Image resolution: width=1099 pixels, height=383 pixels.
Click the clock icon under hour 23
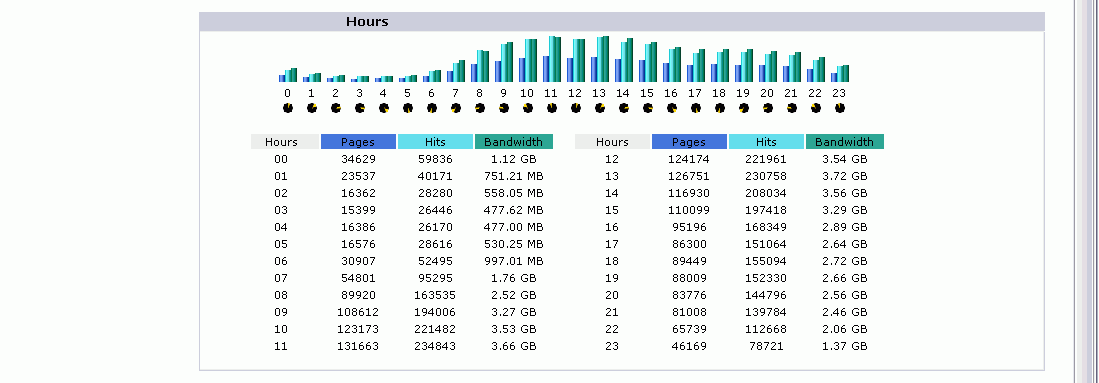tap(840, 108)
